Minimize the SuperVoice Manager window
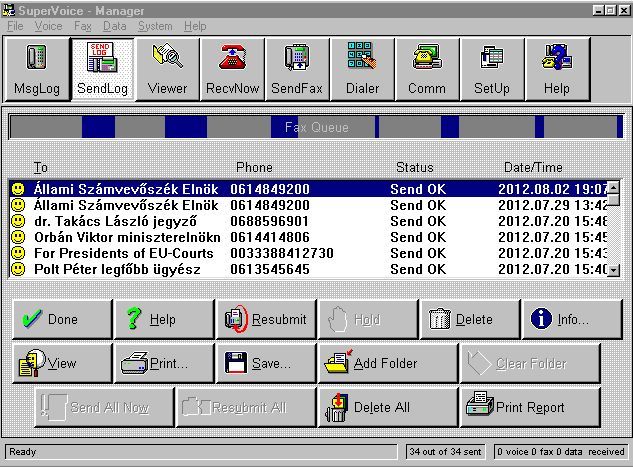Viewport: 633px width, 467px height. point(599,10)
